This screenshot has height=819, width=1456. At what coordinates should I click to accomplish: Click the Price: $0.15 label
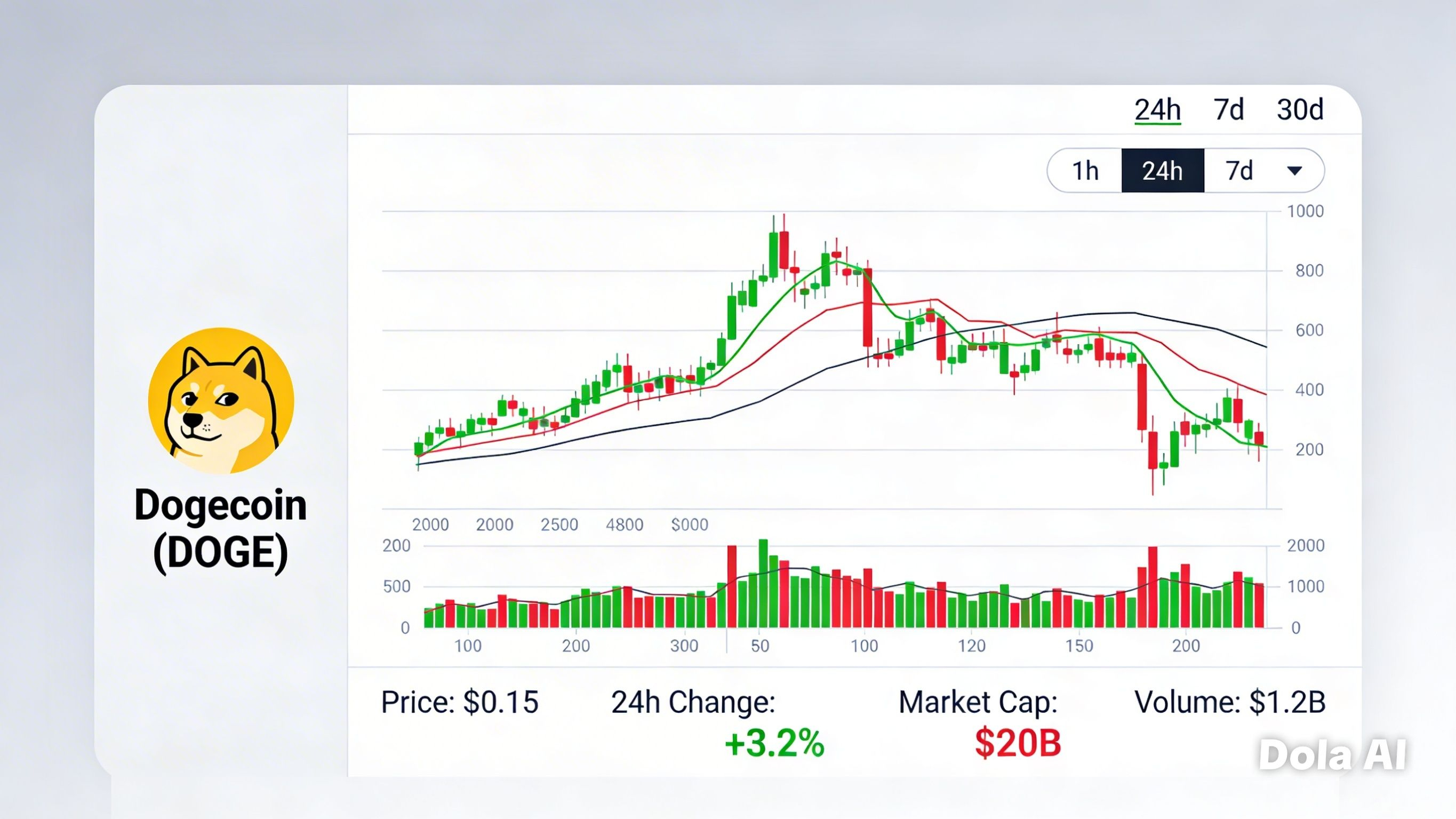pos(460,702)
